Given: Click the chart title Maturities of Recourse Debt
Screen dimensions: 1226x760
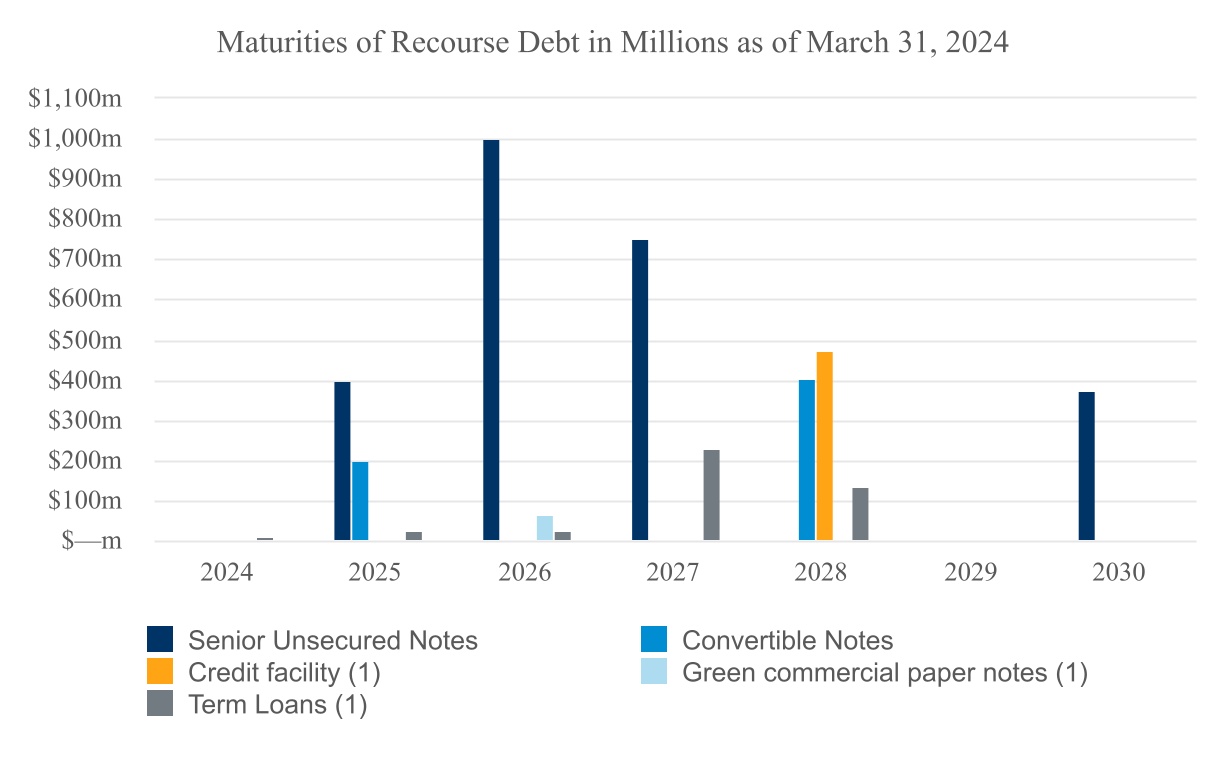Looking at the screenshot, I should click(612, 43).
